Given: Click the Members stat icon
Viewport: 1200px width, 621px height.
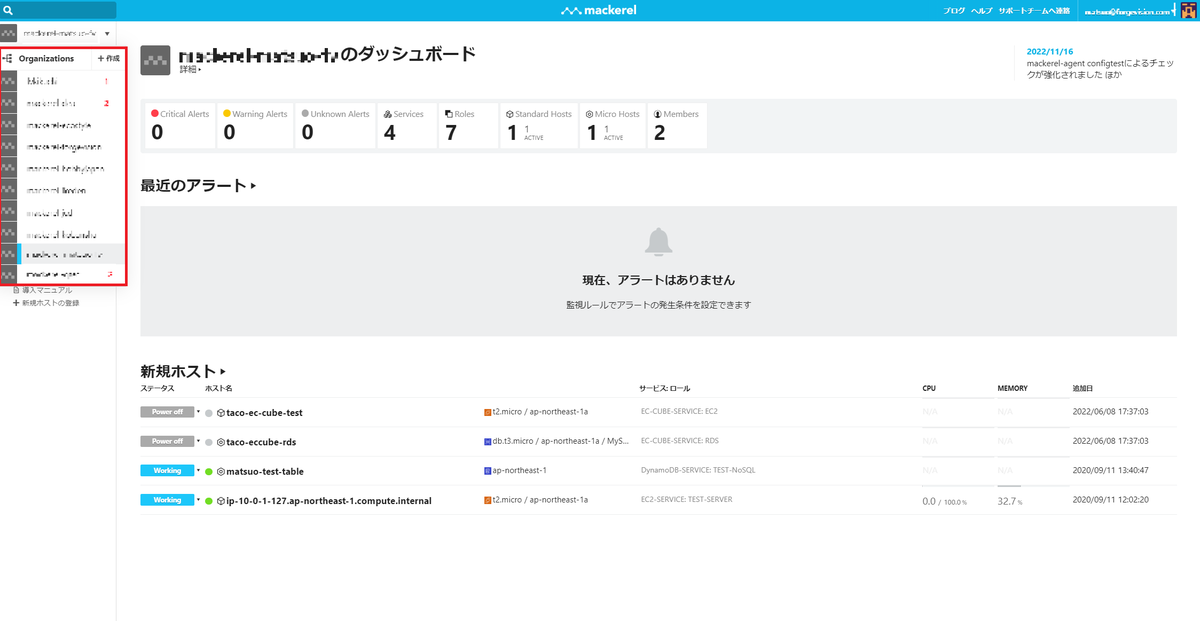Looking at the screenshot, I should click(656, 114).
